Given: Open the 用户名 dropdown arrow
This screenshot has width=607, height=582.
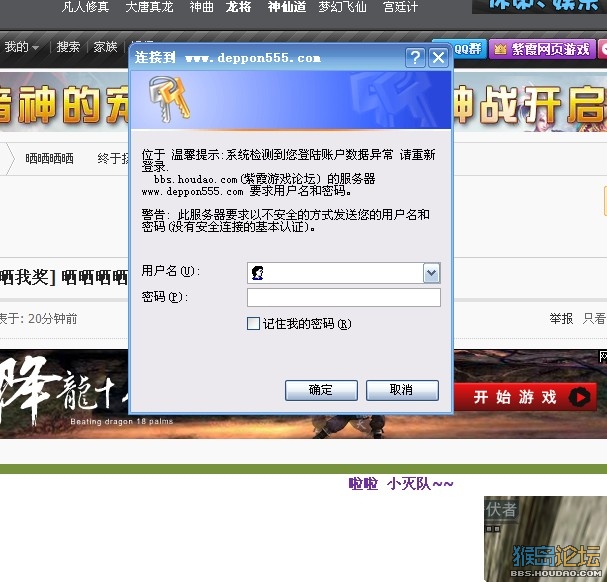Looking at the screenshot, I should tap(431, 273).
